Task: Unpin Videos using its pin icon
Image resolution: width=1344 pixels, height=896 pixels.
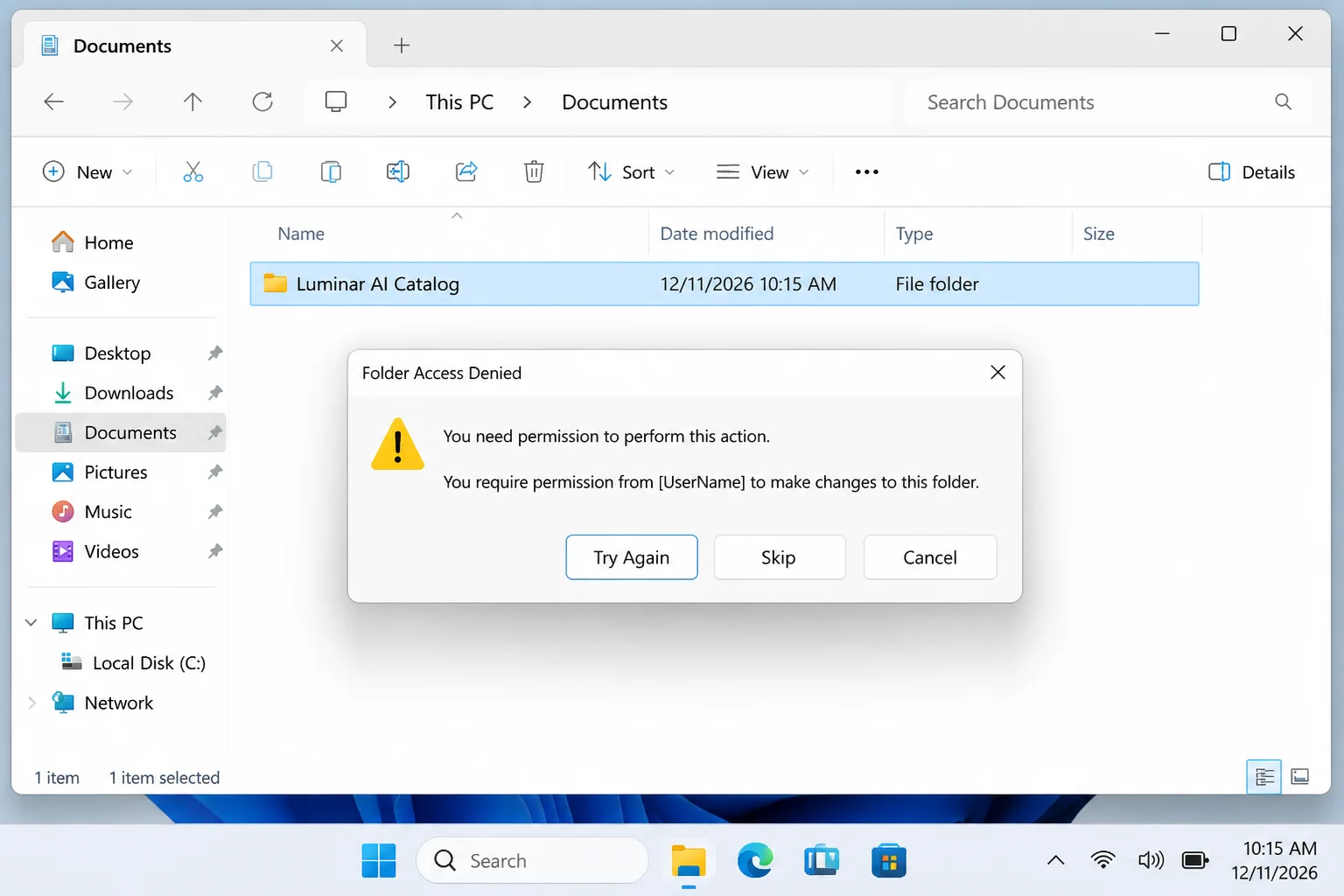Action: point(215,551)
